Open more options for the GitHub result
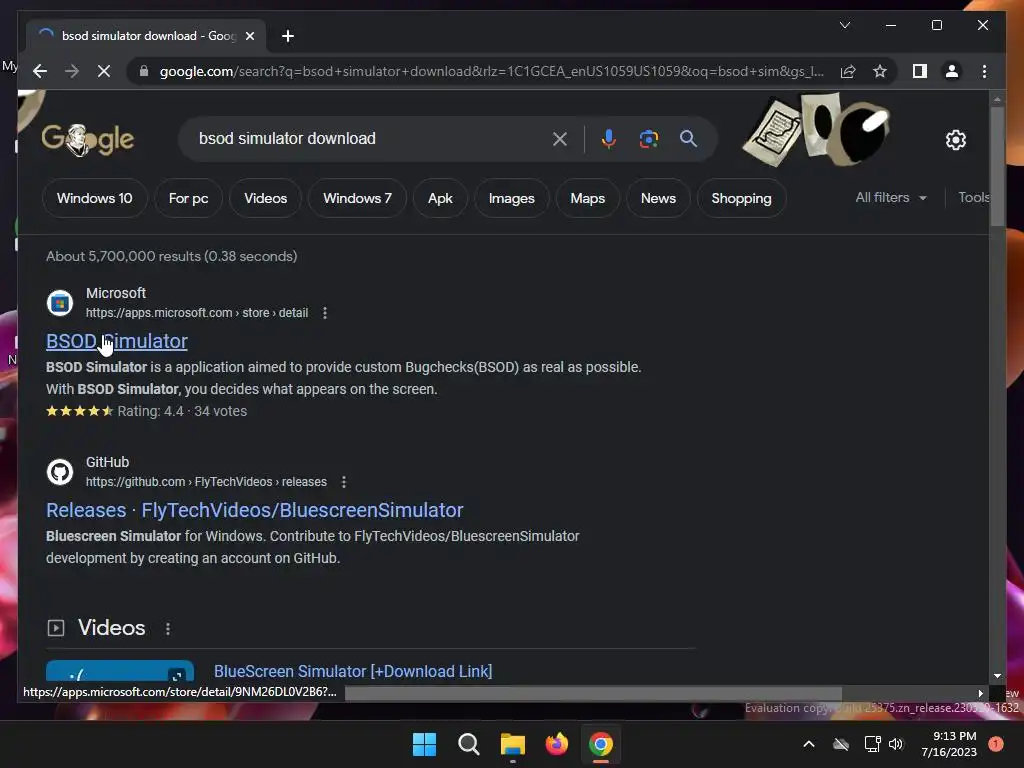1024x768 pixels. [x=344, y=482]
